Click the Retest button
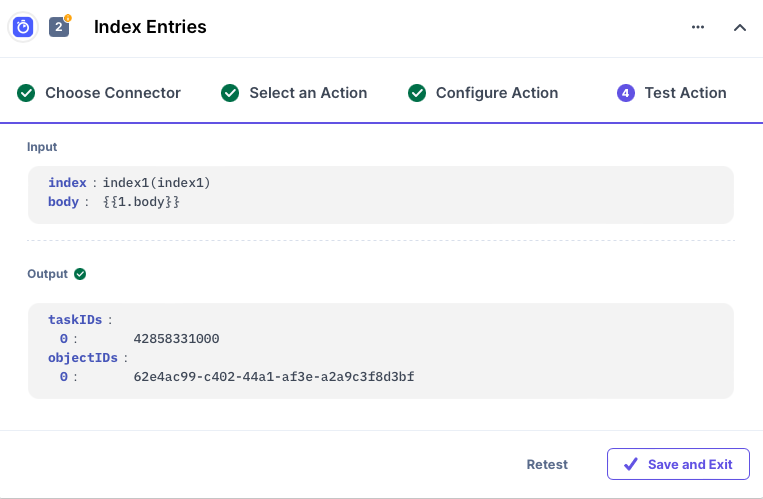This screenshot has height=499, width=763. pyautogui.click(x=547, y=464)
